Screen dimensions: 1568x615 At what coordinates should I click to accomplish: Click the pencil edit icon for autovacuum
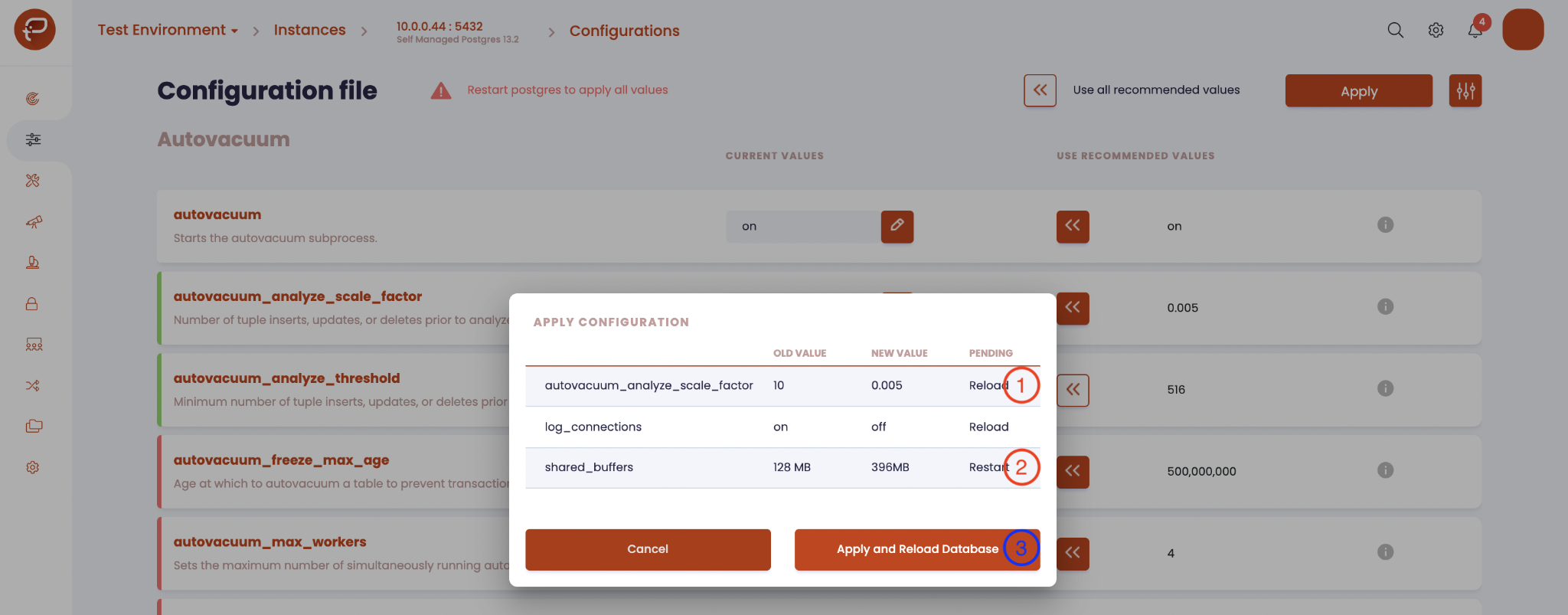[897, 226]
